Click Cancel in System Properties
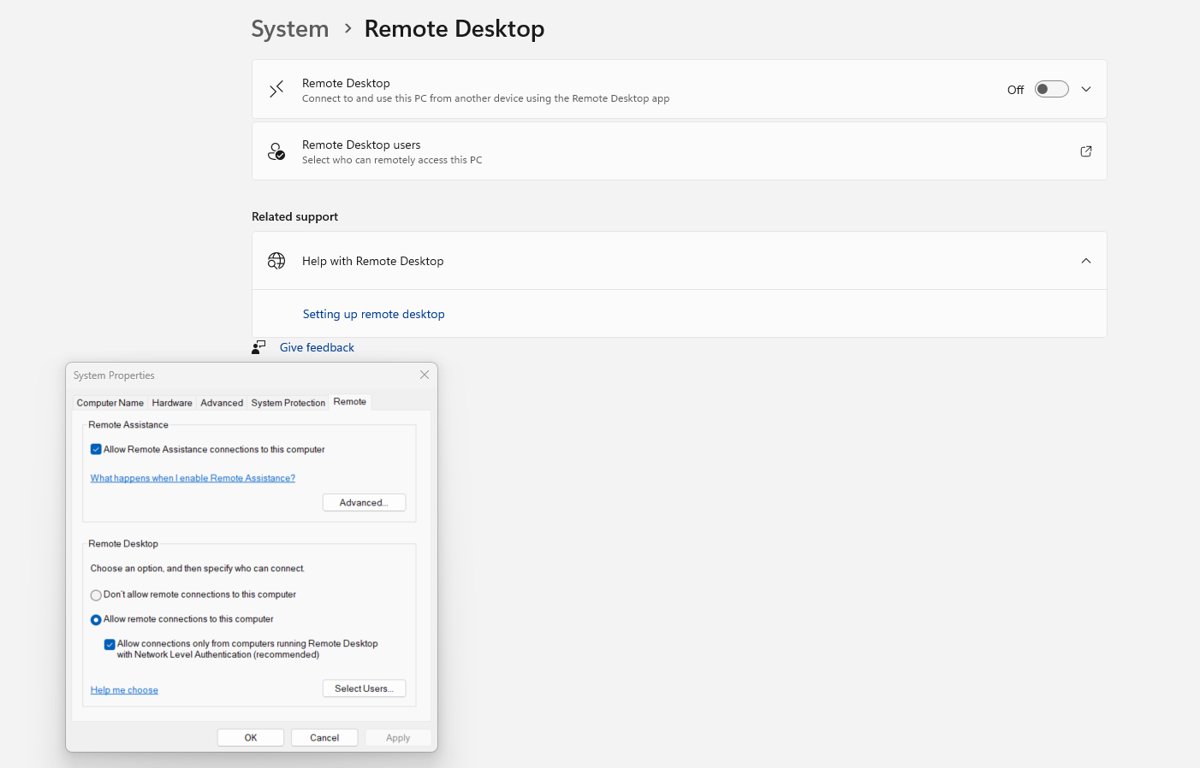 coord(324,738)
